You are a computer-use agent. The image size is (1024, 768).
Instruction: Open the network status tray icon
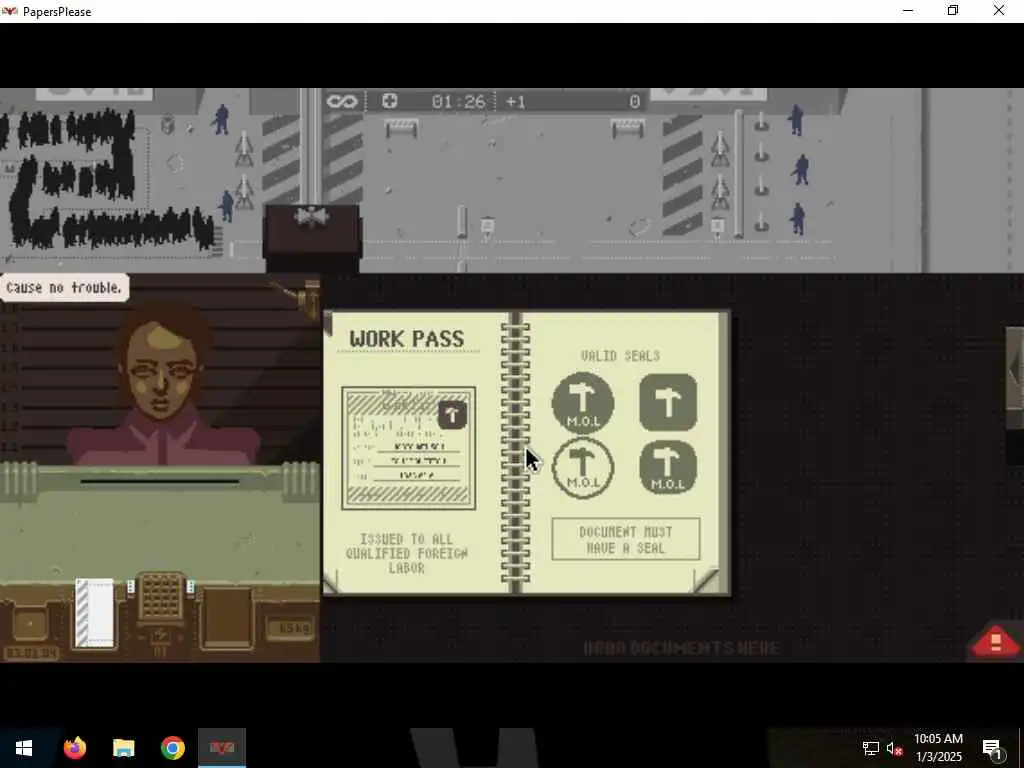pos(871,748)
